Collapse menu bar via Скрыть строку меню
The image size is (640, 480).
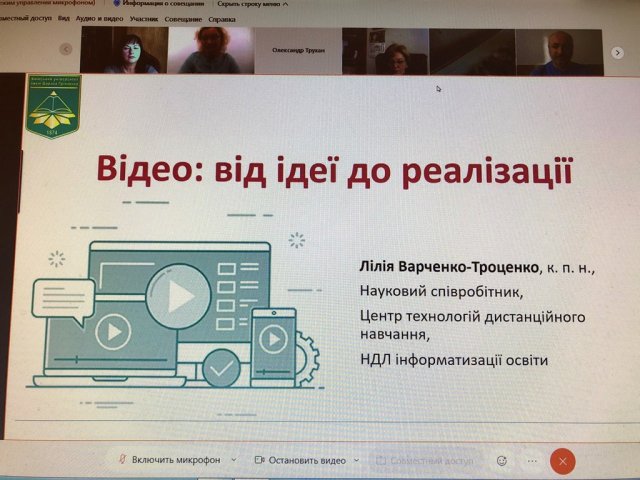click(x=246, y=4)
